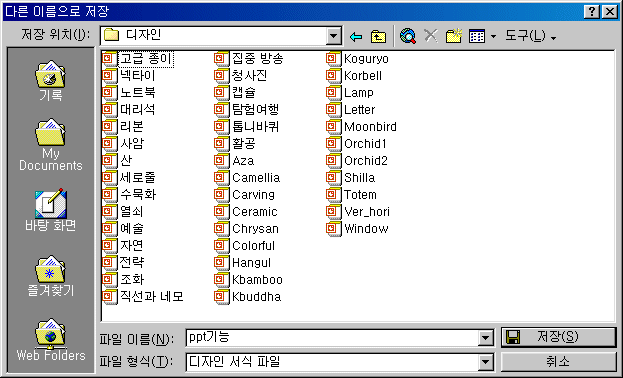Select the Korbell template icon

(x=333, y=76)
